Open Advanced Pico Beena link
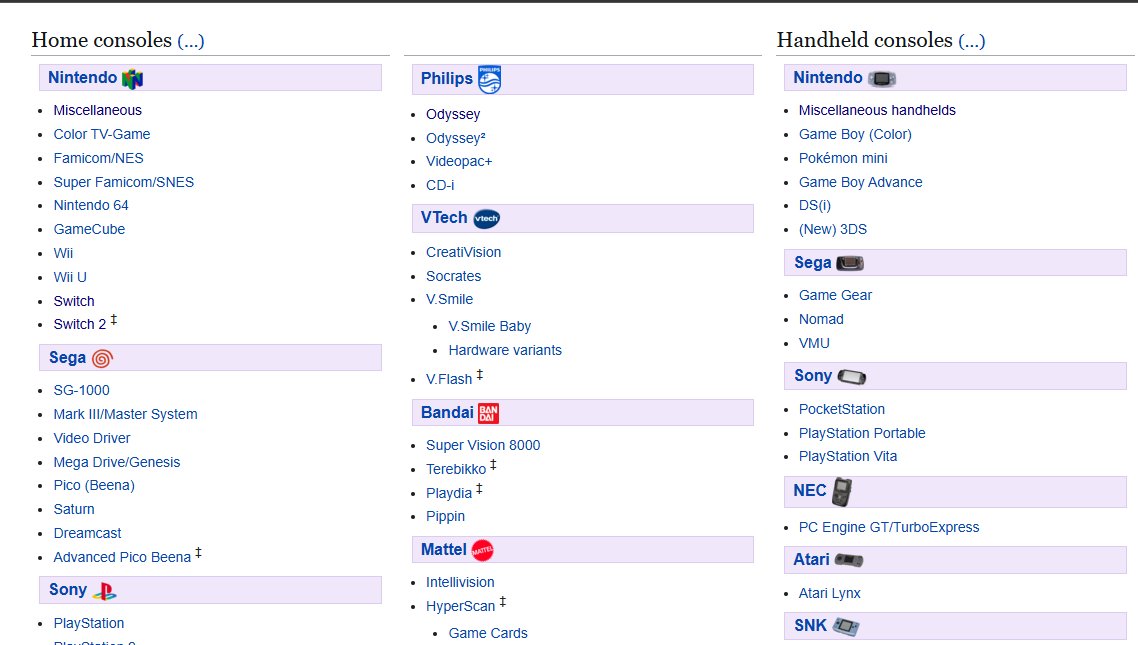The height and width of the screenshot is (645, 1138). tap(123, 557)
